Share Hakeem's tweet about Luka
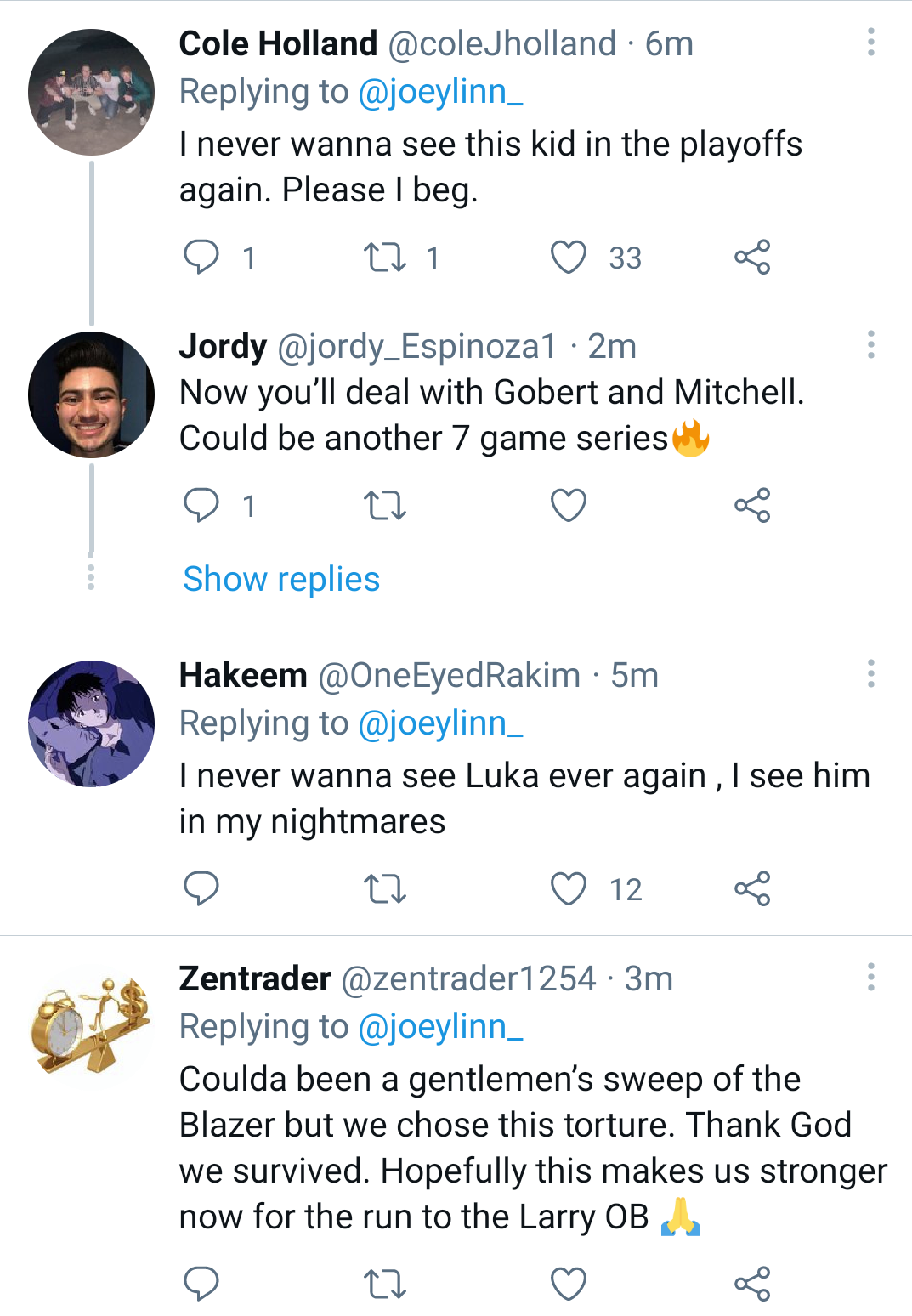The image size is (912, 1316). tap(752, 889)
